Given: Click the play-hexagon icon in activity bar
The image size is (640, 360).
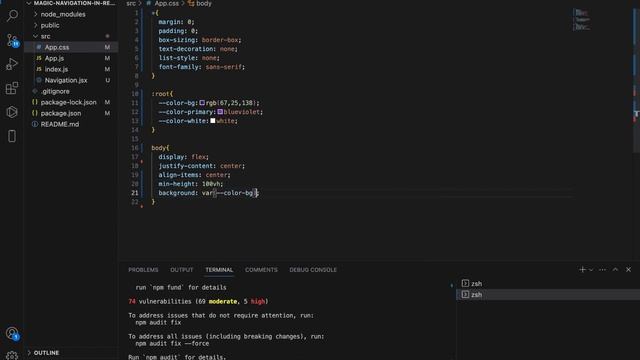Looking at the screenshot, I should [12, 112].
